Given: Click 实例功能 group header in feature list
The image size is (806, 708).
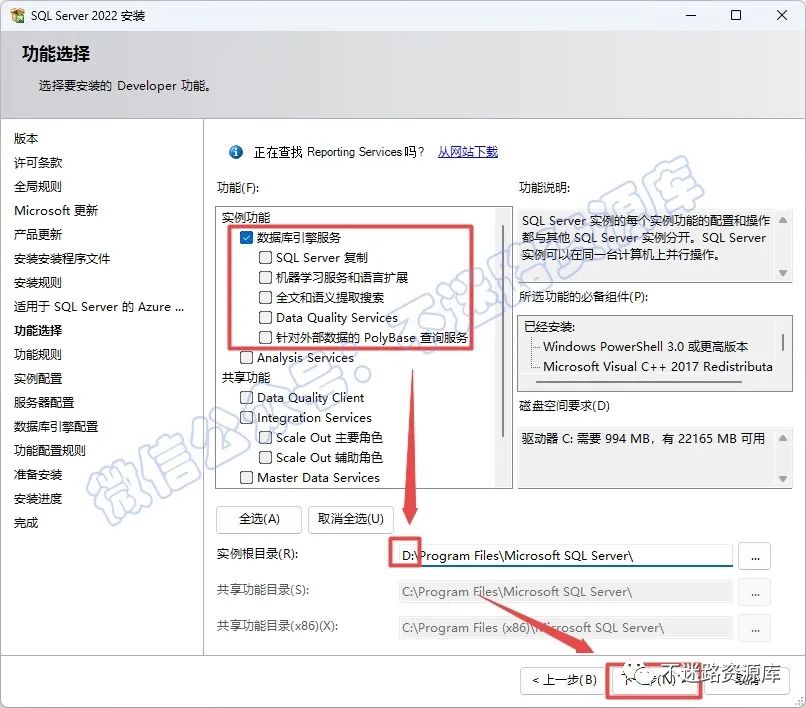Looking at the screenshot, I should coord(246,217).
